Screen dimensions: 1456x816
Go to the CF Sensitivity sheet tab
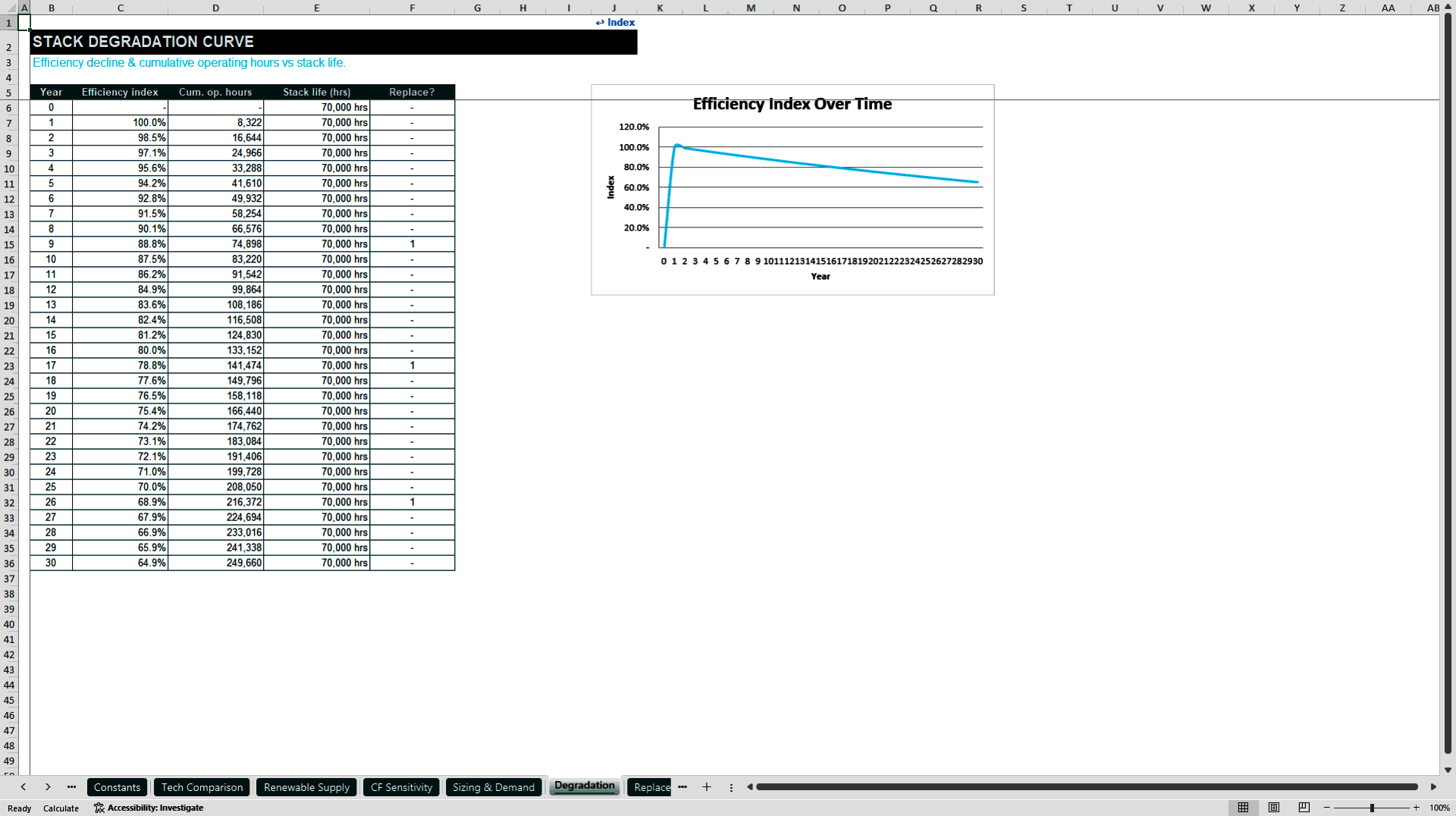click(x=401, y=787)
